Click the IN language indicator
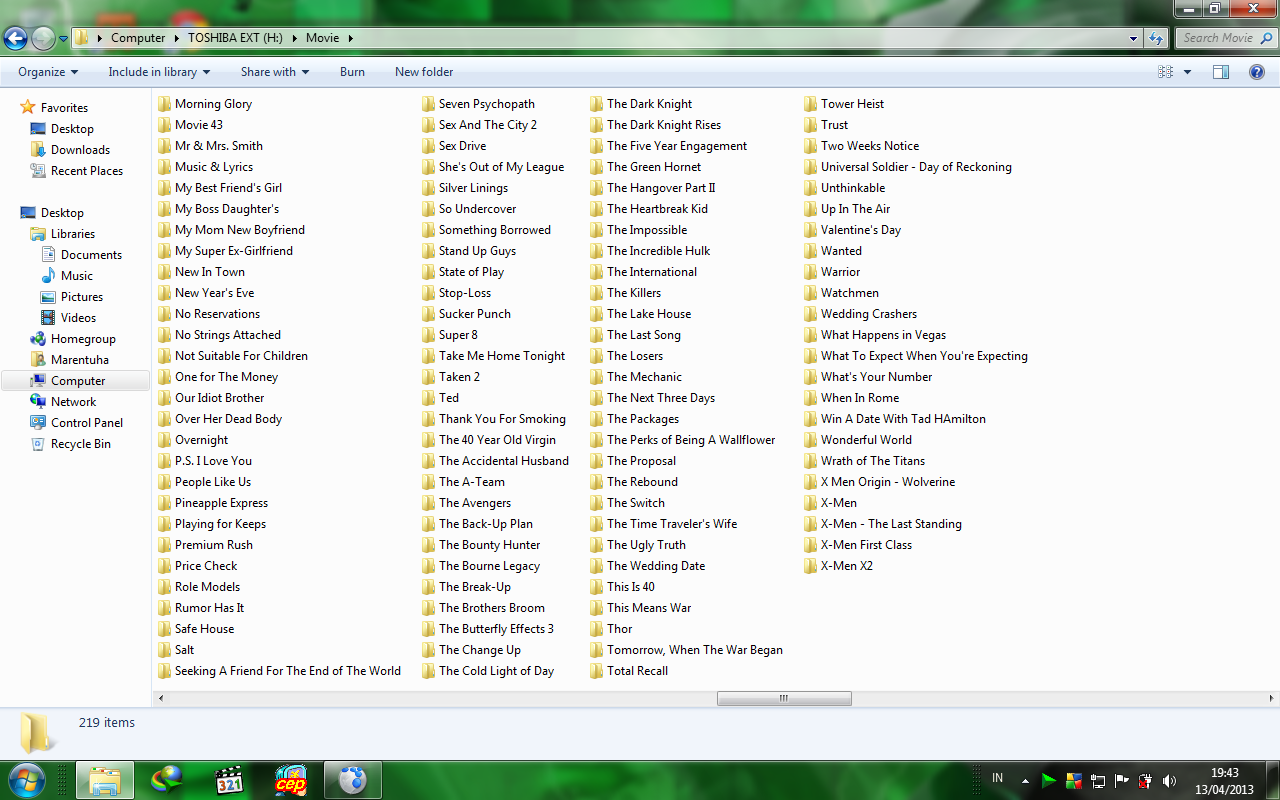The image size is (1280, 800). click(998, 778)
